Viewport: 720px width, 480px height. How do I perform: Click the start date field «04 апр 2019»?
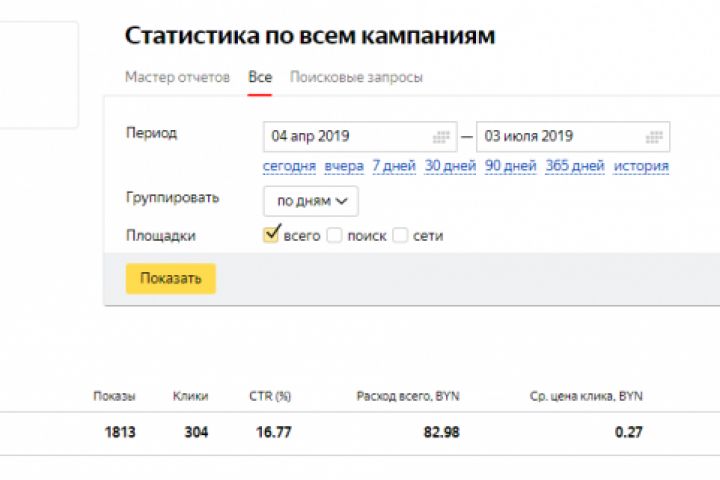(x=345, y=137)
